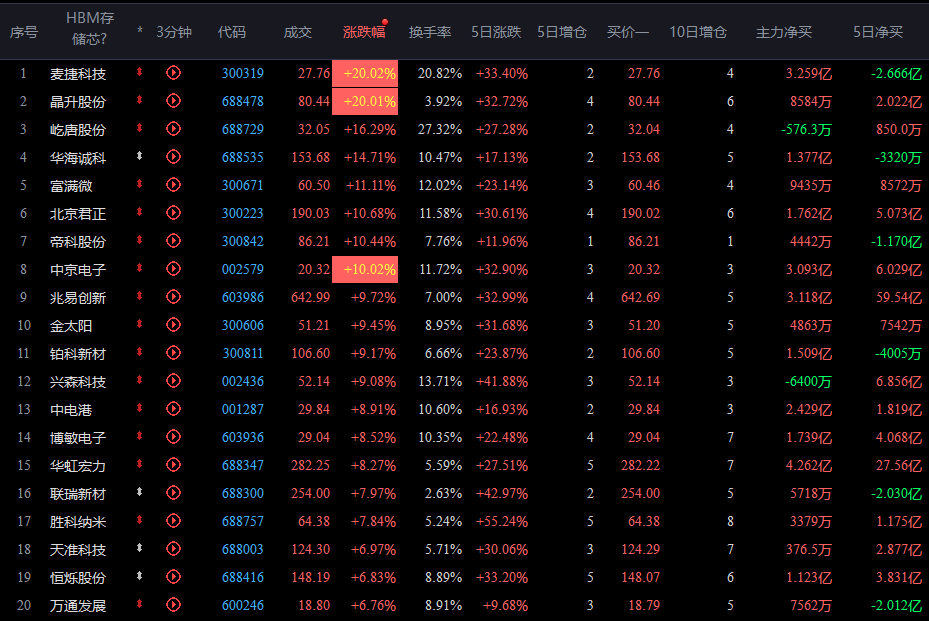Image resolution: width=929 pixels, height=621 pixels.
Task: Click 3-minute play icon in 兴森科技 row
Action: [x=173, y=381]
